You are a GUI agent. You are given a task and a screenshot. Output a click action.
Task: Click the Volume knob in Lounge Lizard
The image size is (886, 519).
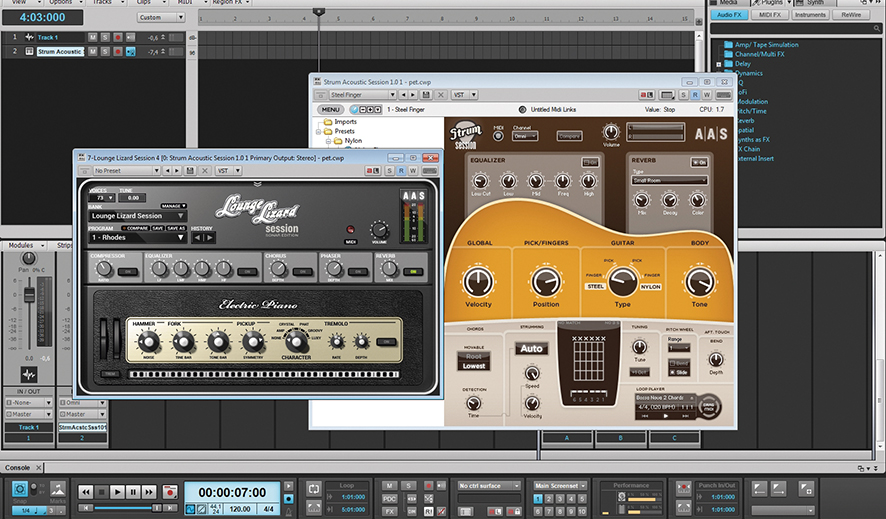coord(379,230)
